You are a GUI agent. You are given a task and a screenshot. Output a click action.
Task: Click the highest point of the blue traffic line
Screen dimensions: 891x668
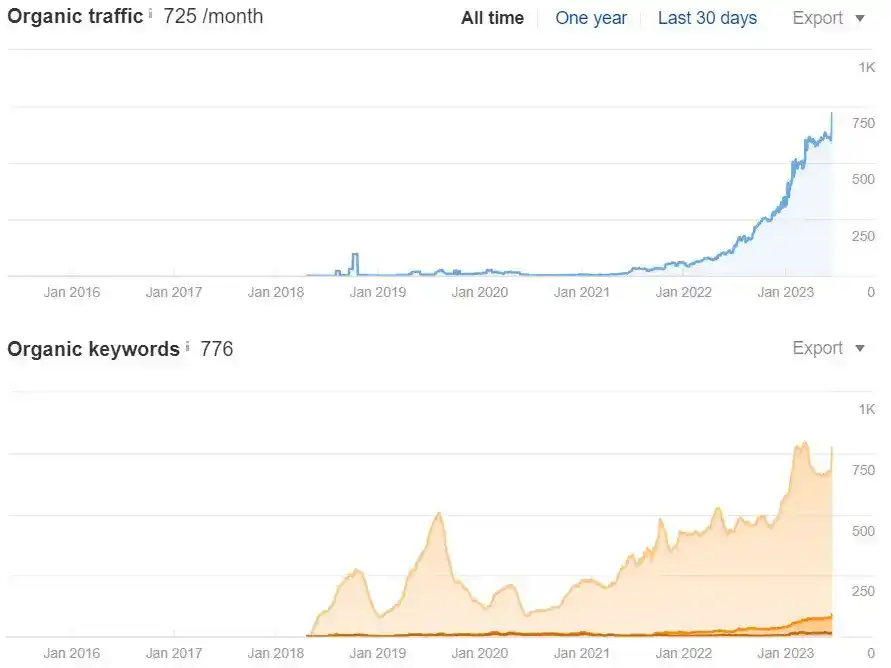click(x=831, y=114)
